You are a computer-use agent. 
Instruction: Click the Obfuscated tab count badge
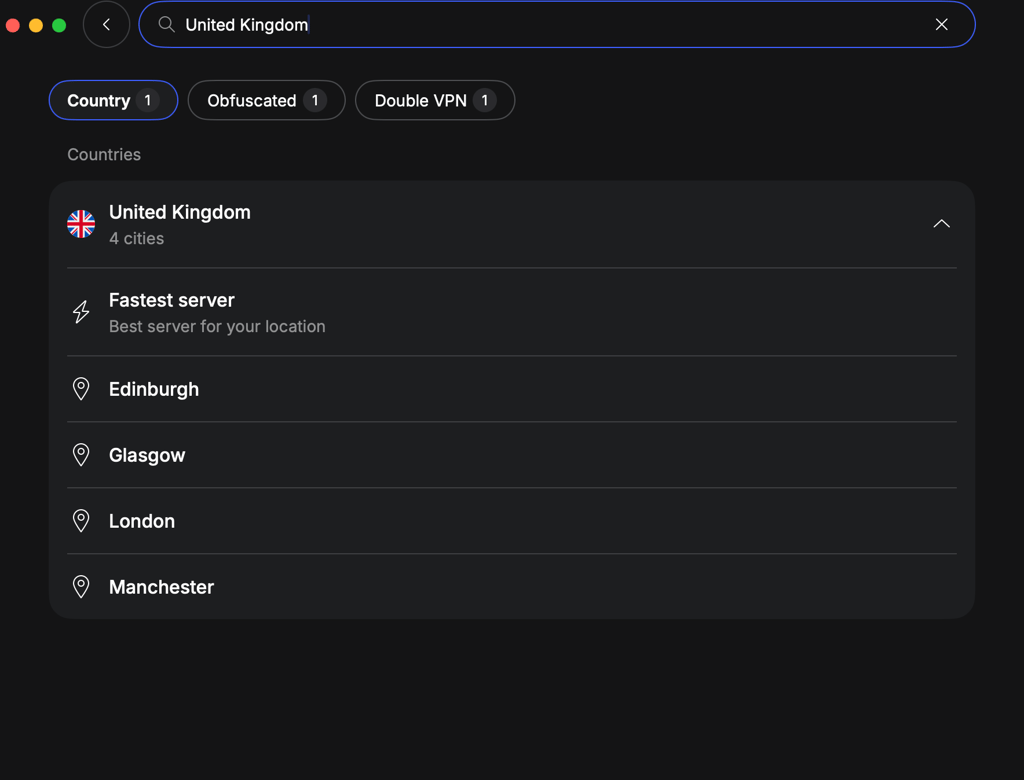315,101
